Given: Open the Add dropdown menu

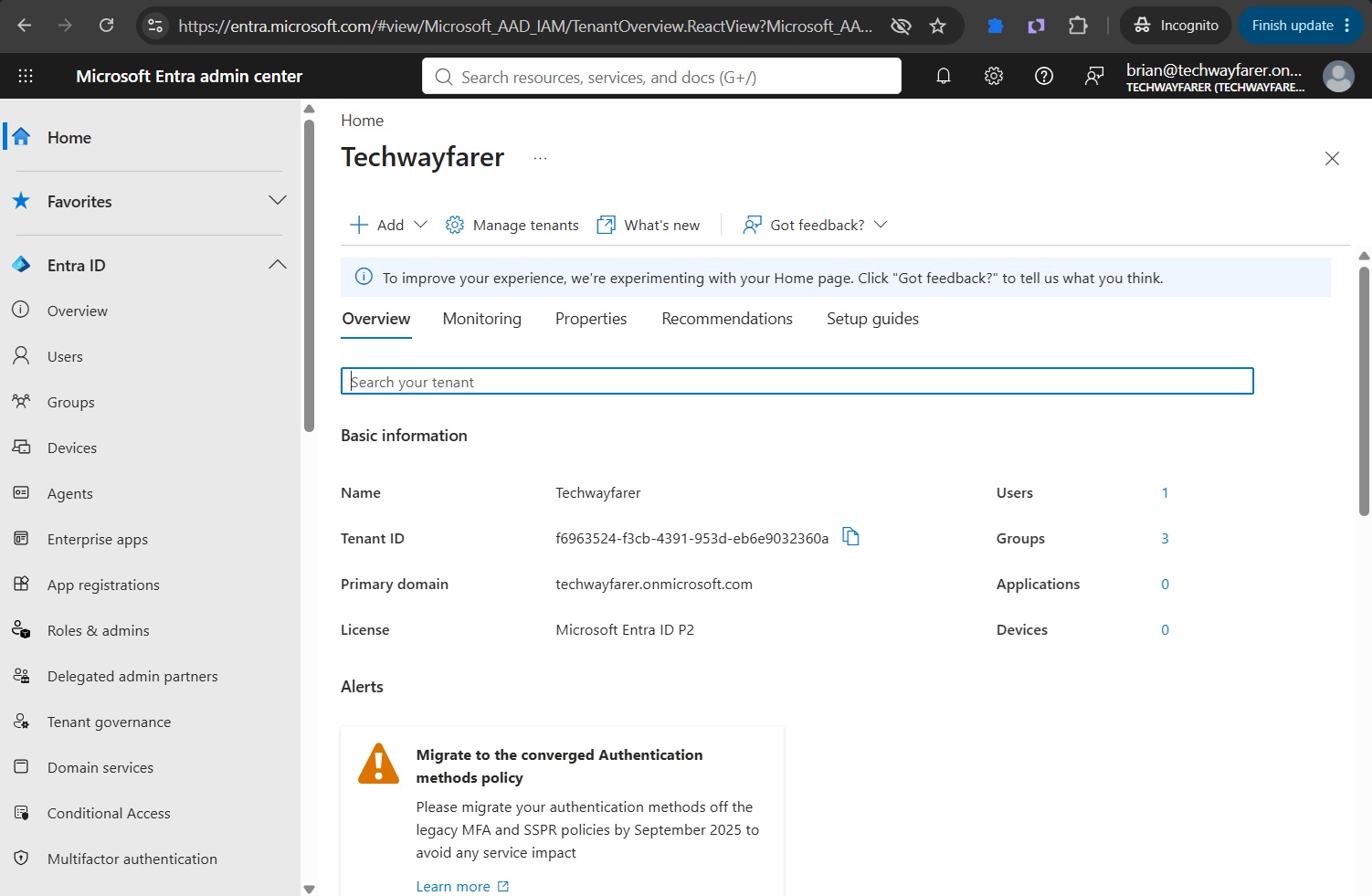Looking at the screenshot, I should coord(388,225).
